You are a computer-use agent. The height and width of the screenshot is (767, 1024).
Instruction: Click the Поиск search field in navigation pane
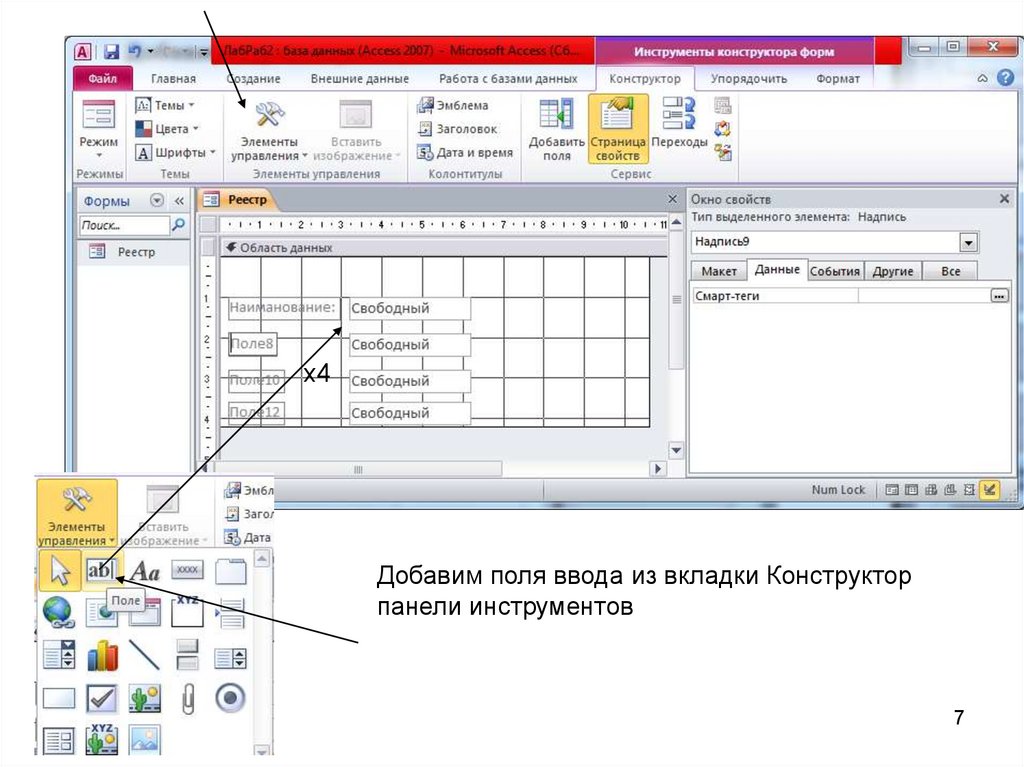click(x=124, y=225)
